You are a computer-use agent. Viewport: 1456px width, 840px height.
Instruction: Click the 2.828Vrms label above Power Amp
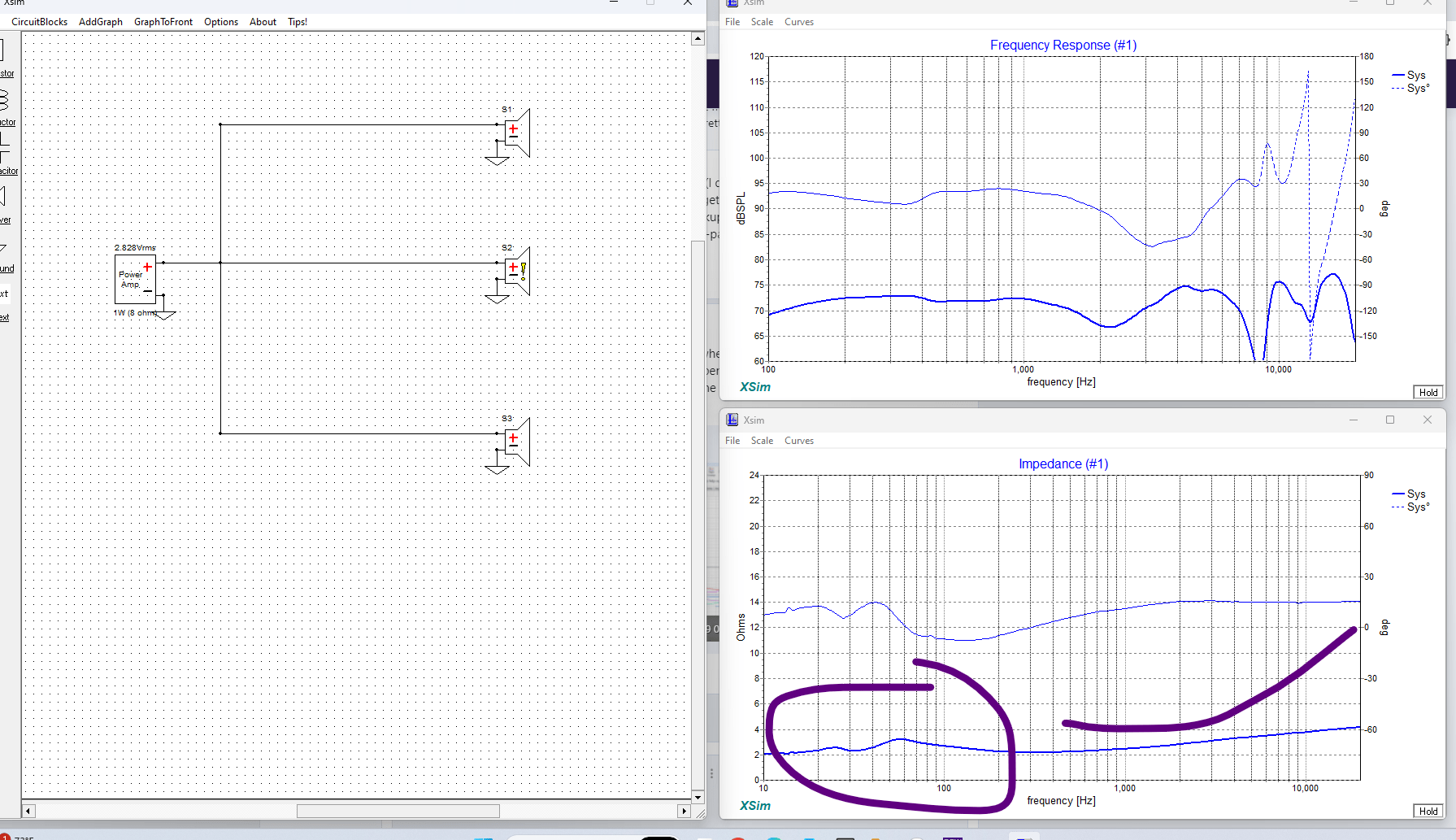pos(135,248)
